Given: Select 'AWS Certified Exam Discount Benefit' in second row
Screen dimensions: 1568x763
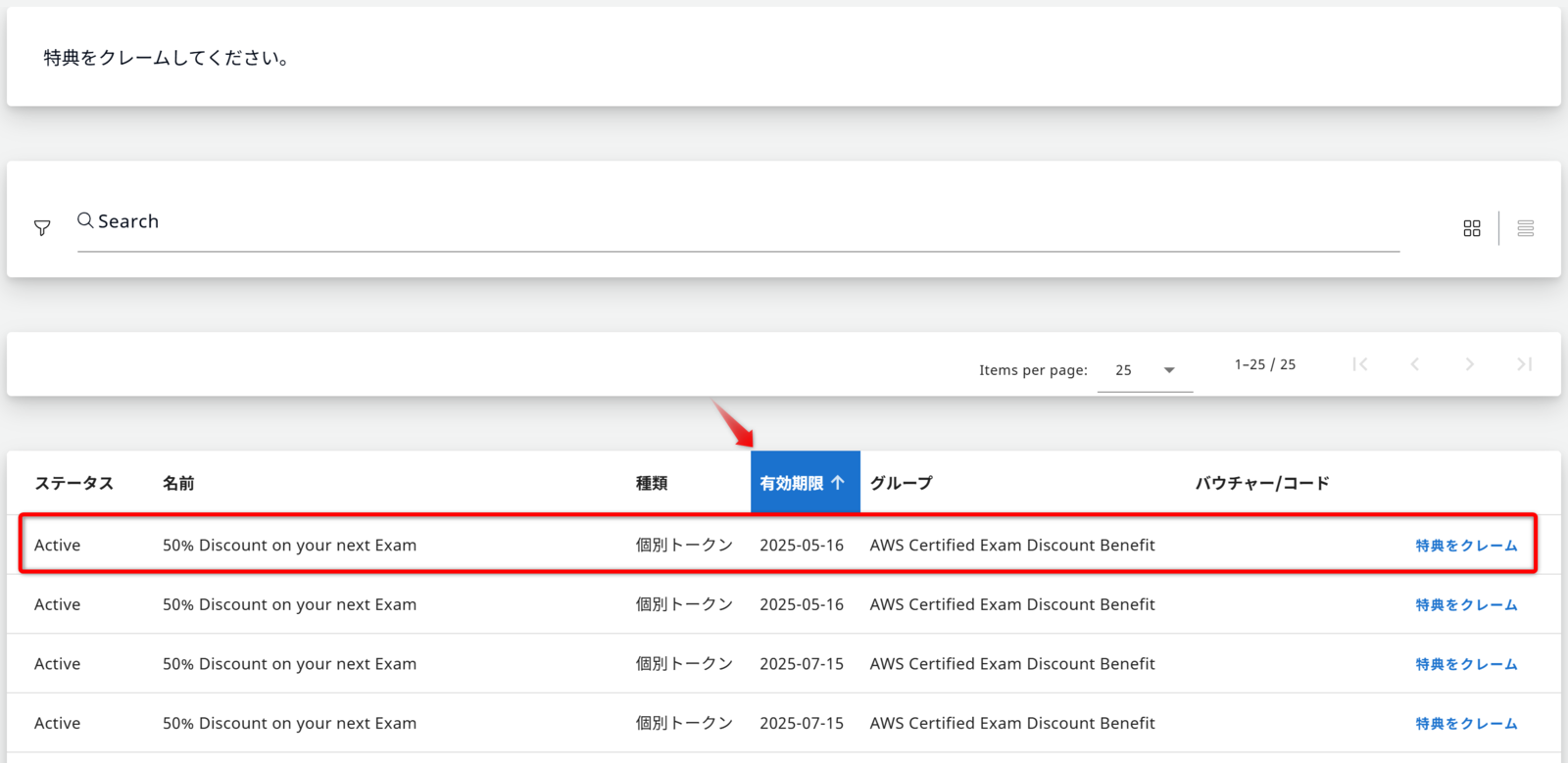Looking at the screenshot, I should (1012, 604).
